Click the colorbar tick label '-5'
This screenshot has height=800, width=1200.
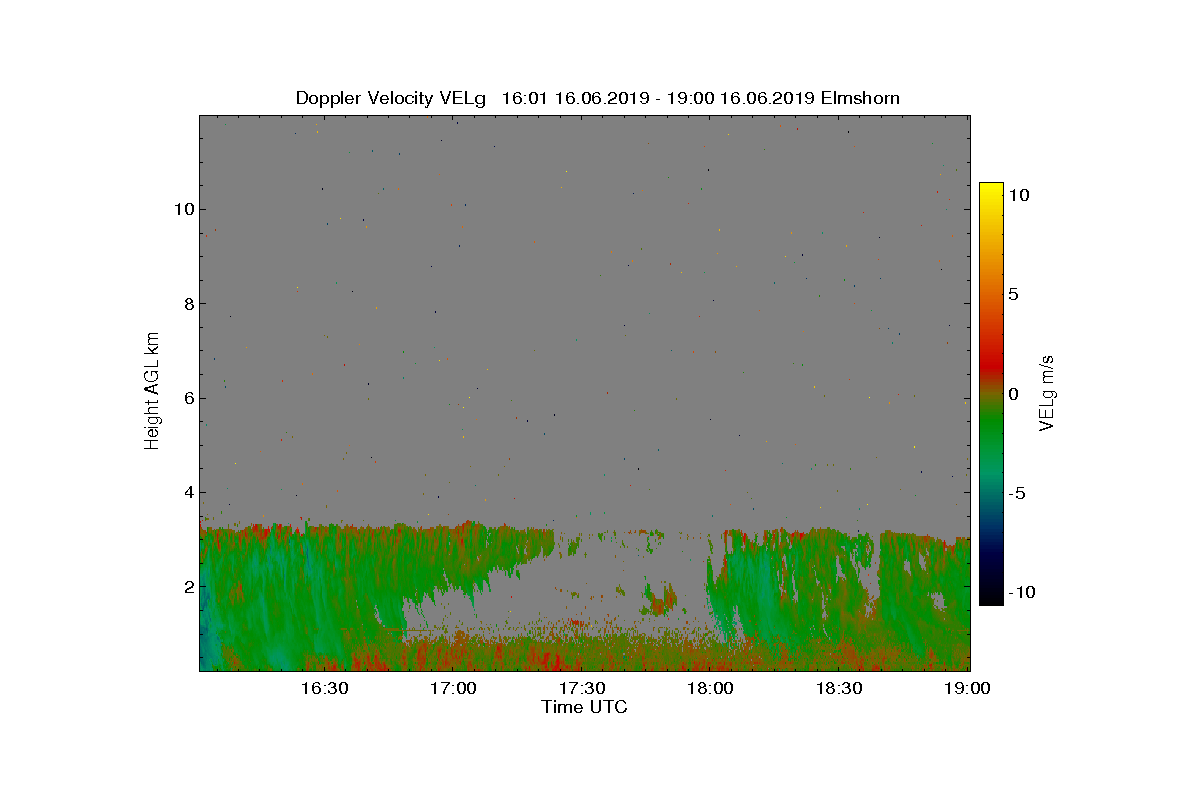1016,493
